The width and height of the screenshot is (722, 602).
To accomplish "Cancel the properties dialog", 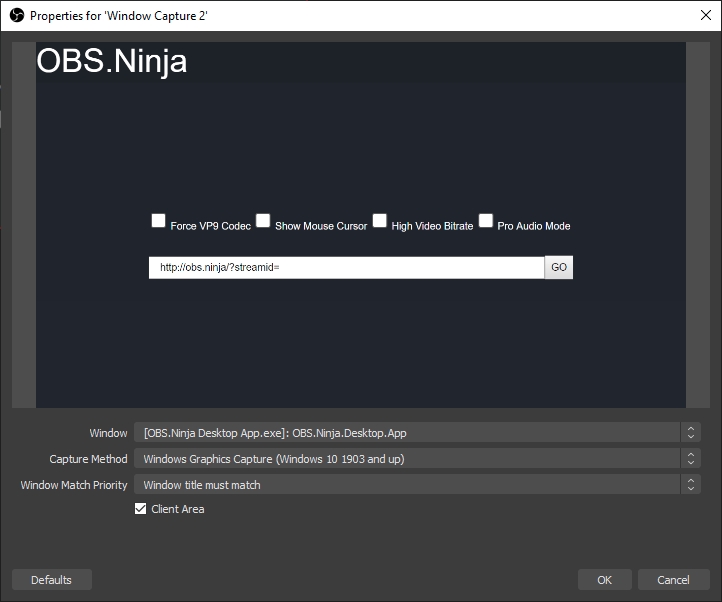I will coord(672,580).
